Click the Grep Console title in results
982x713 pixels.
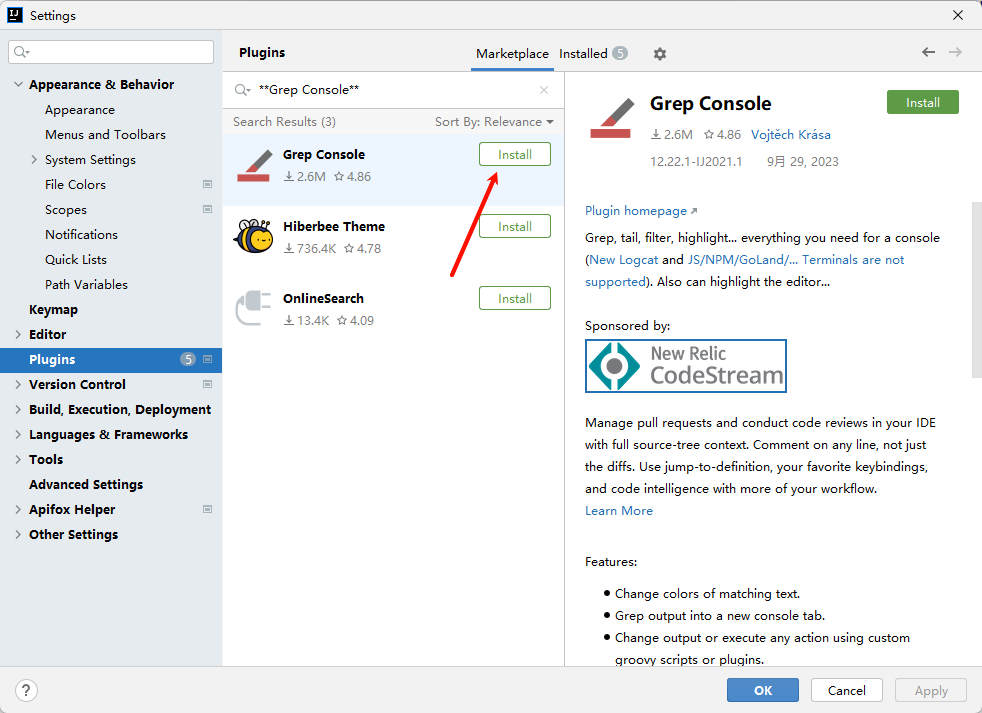click(324, 154)
